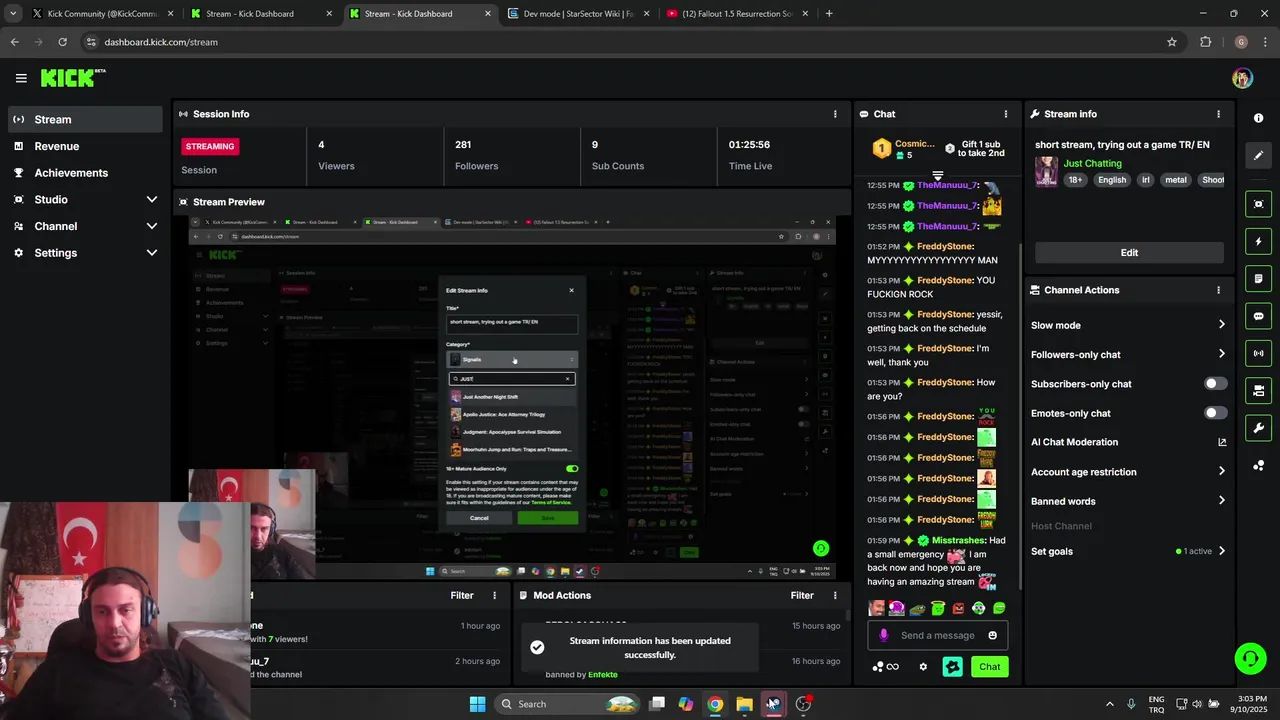Click the teal star gift button
This screenshot has width=1280, height=720.
(952, 667)
